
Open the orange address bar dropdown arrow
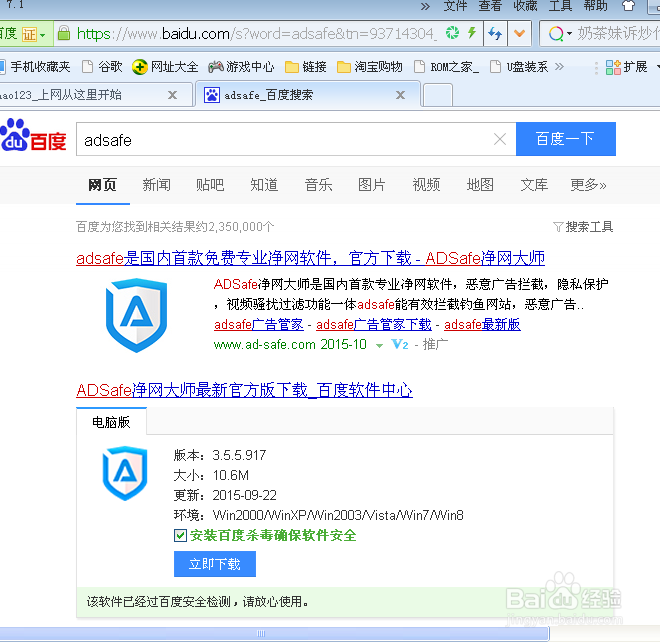point(519,33)
